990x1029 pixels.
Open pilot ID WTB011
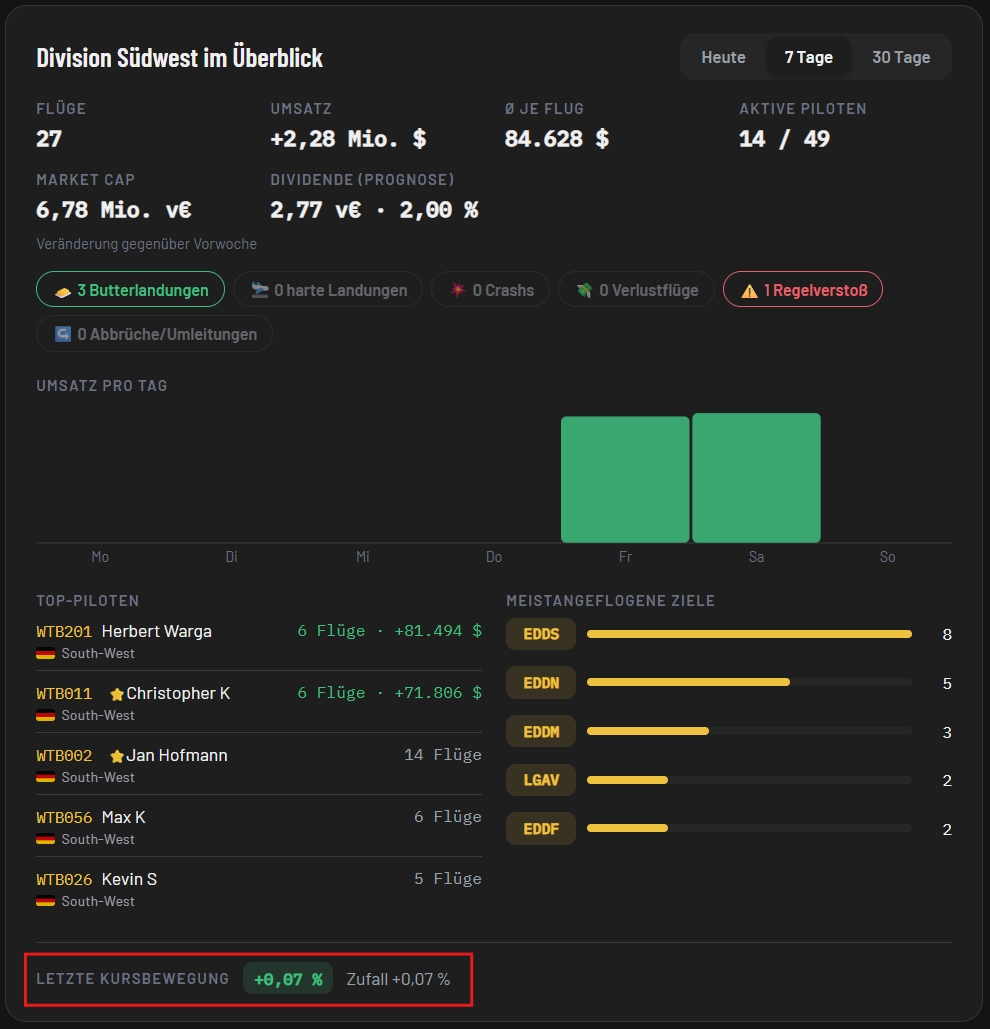[64, 694]
